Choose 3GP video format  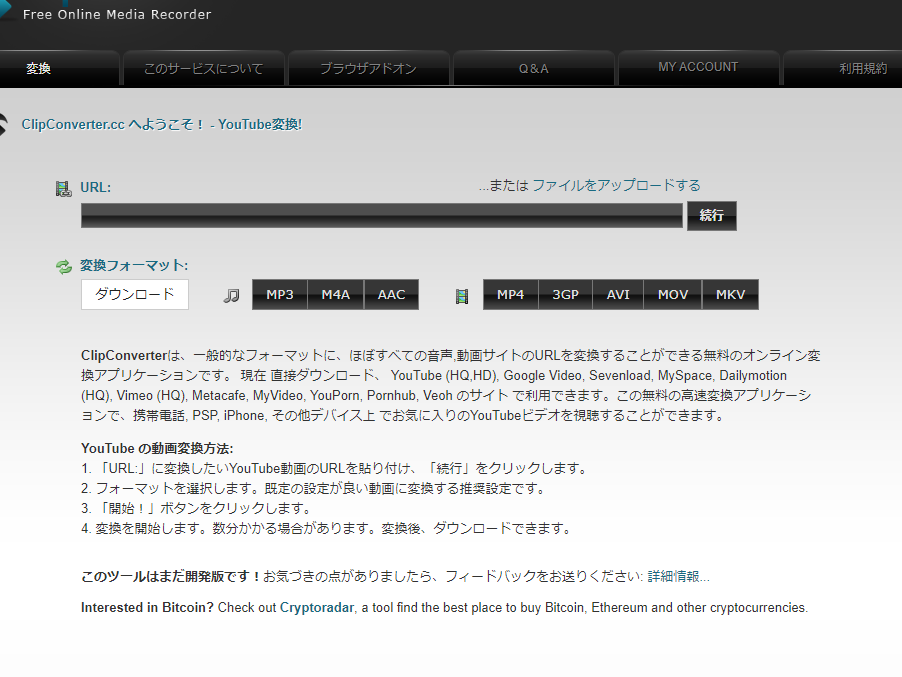pyautogui.click(x=565, y=294)
